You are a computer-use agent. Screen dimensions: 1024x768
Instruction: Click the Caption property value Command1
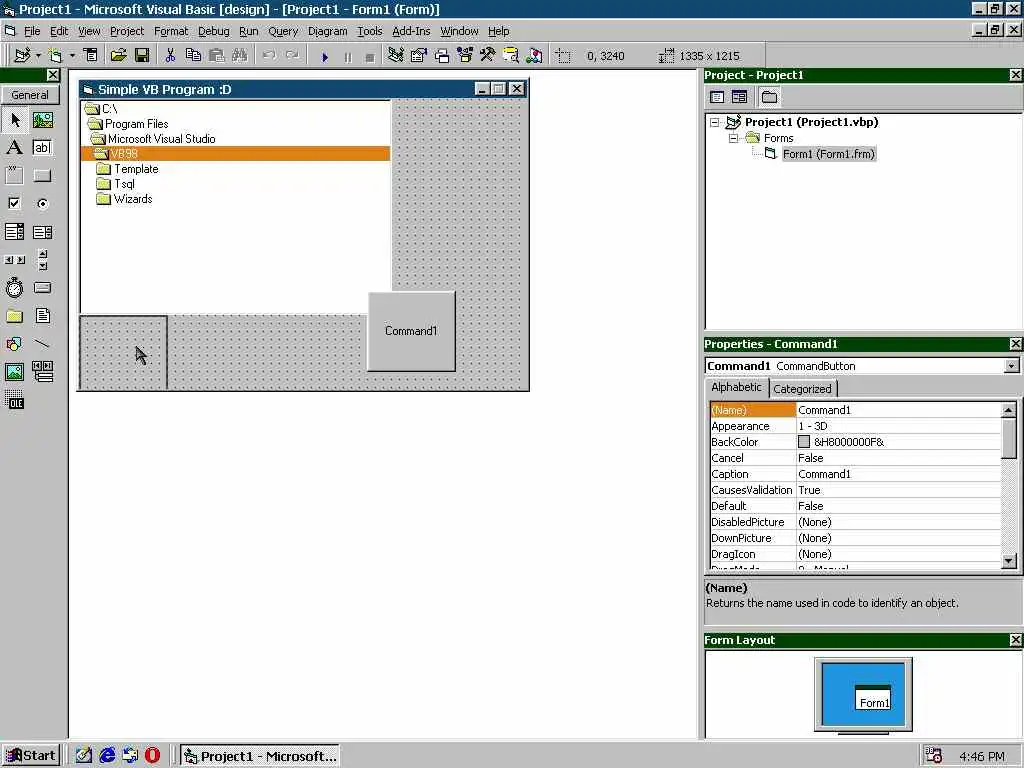(x=899, y=474)
